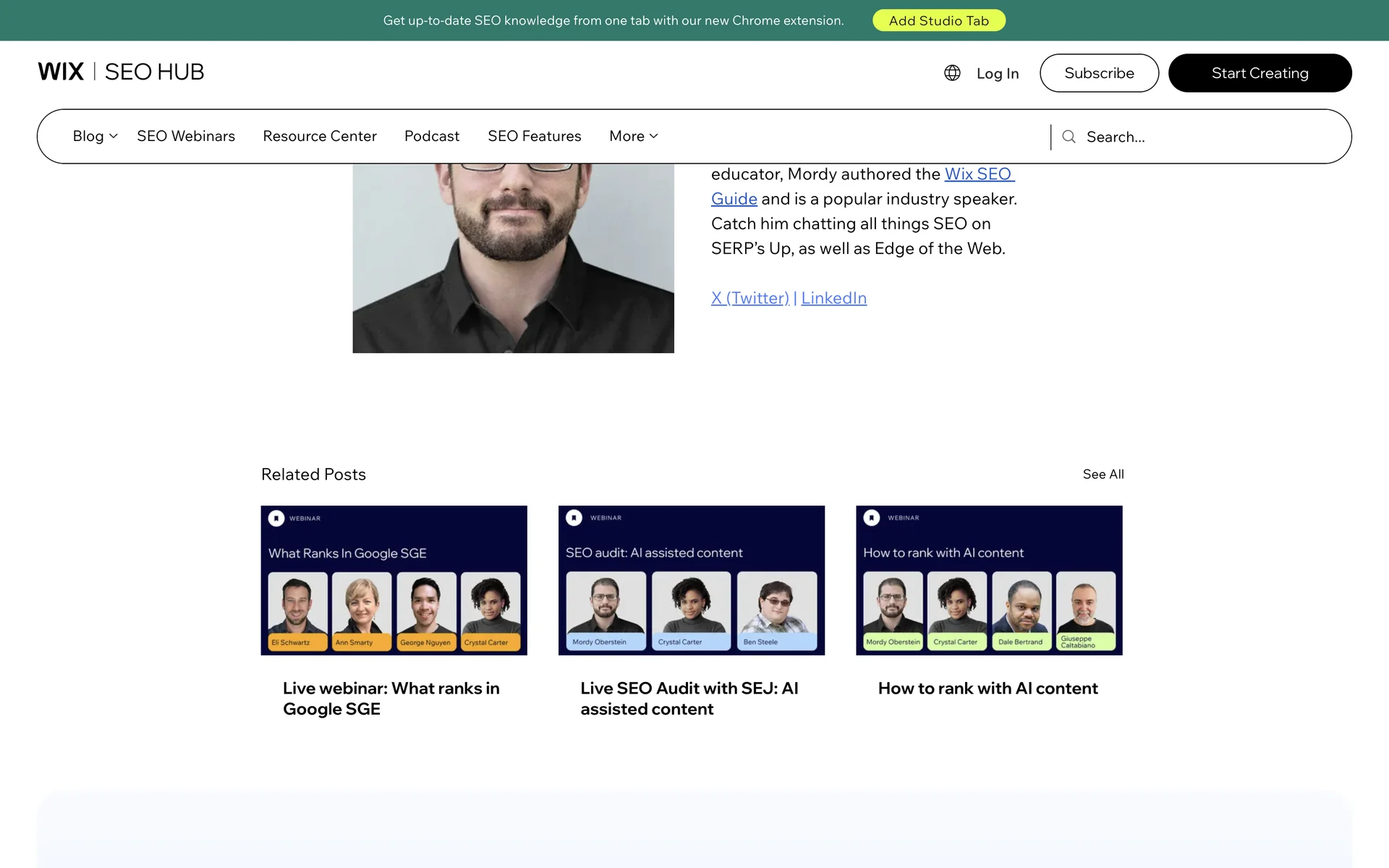Image resolution: width=1389 pixels, height=868 pixels.
Task: Open the X (Twitter) profile link
Action: tap(749, 298)
